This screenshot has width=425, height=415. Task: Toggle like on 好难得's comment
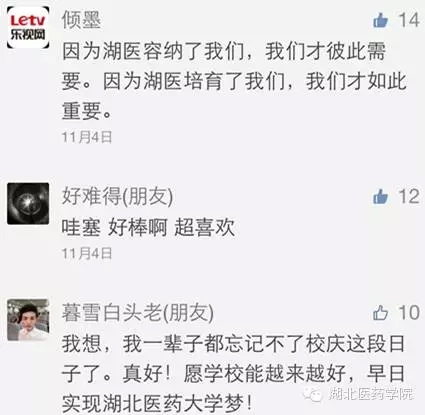point(380,196)
